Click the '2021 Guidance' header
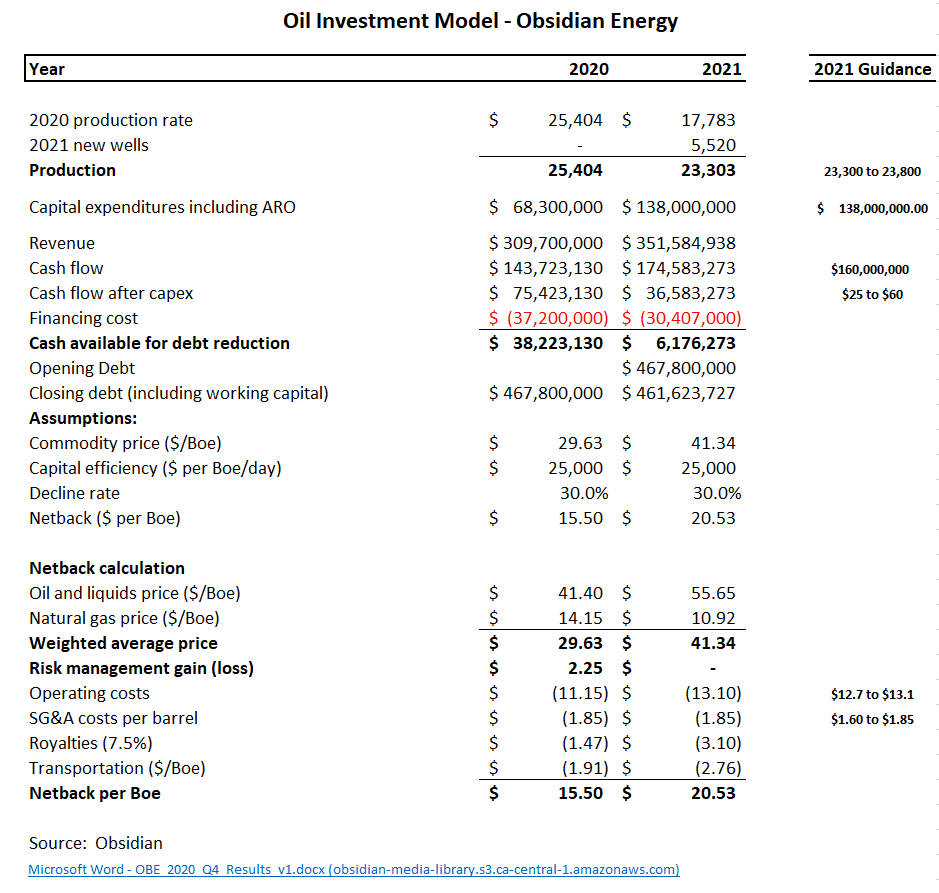The height and width of the screenshot is (893, 939). [873, 69]
